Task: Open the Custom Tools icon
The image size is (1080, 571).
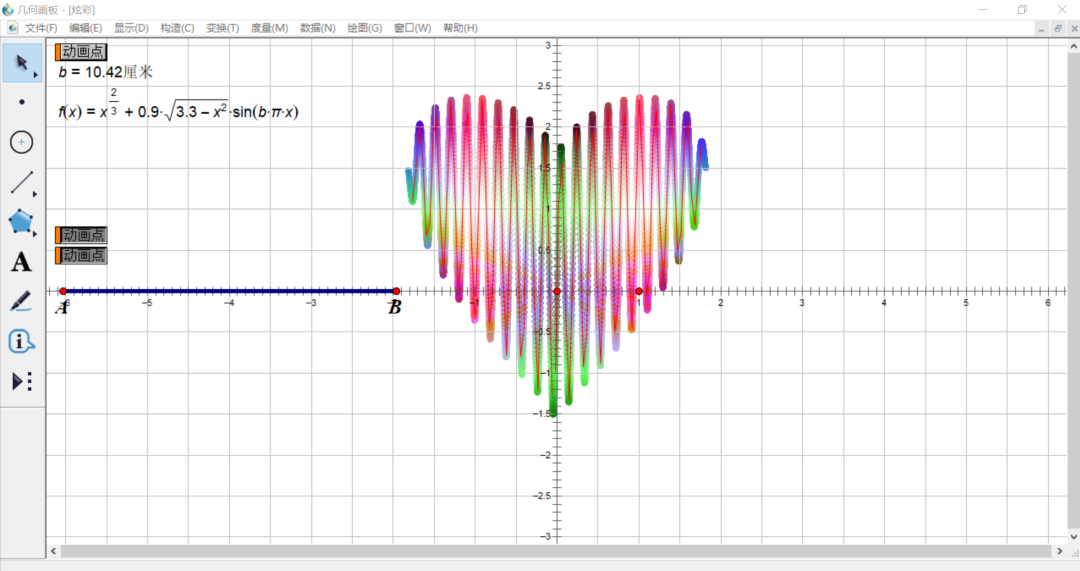Action: coord(21,381)
